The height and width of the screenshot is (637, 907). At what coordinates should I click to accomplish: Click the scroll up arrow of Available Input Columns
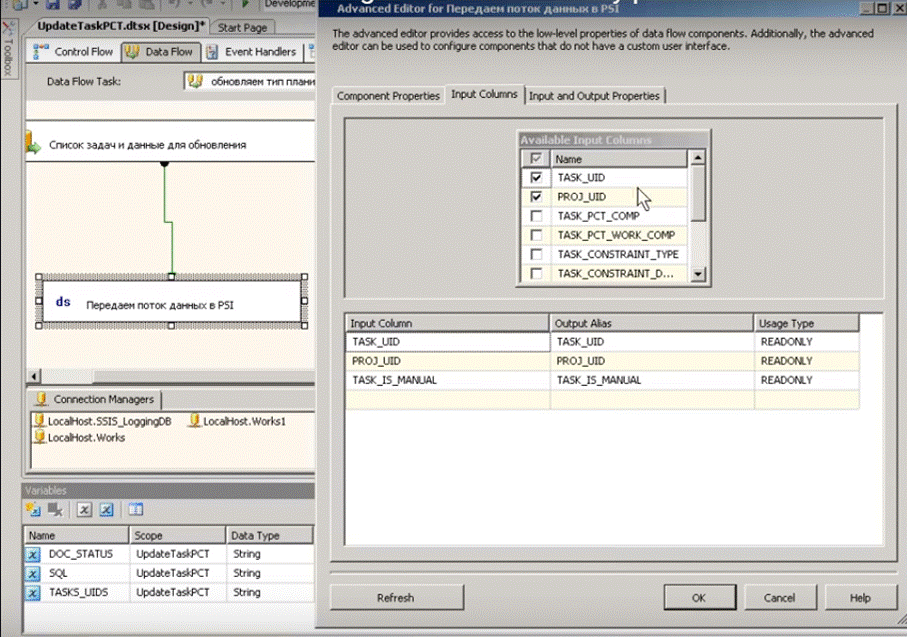click(698, 158)
